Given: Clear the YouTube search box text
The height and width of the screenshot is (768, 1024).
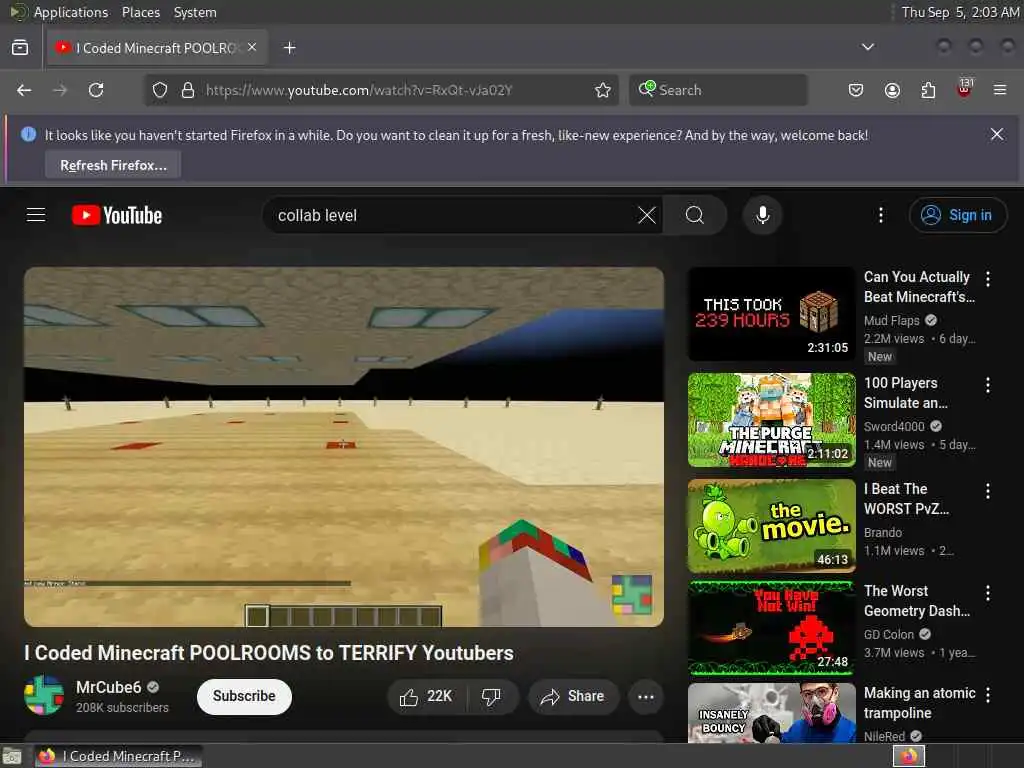Looking at the screenshot, I should pos(647,216).
